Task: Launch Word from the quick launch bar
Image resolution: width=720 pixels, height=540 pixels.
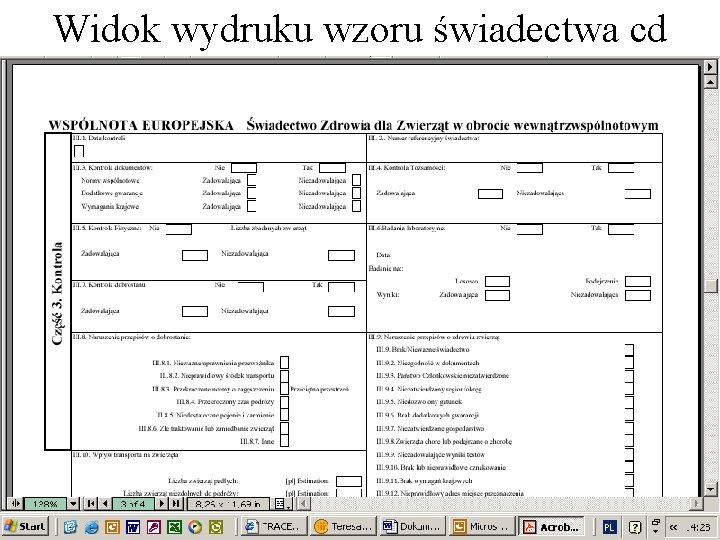Action: tap(133, 527)
